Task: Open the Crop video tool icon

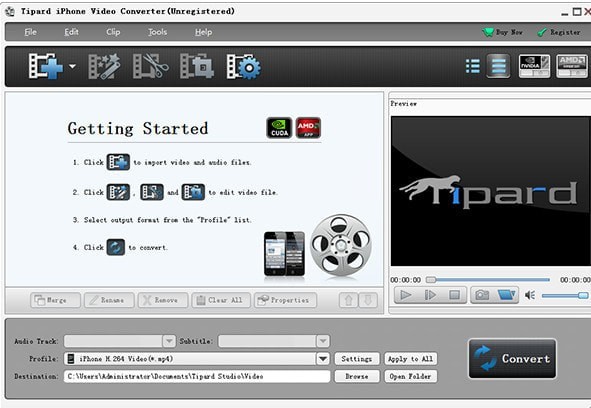Action: pyautogui.click(x=197, y=66)
